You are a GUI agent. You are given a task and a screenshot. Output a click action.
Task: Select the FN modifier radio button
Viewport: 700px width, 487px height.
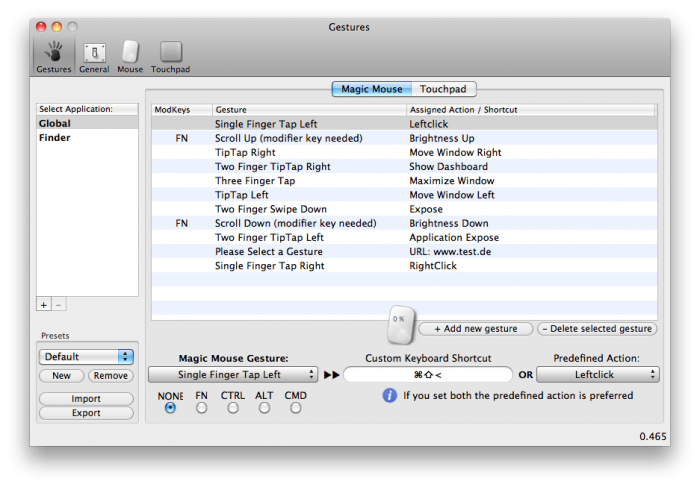[201, 408]
